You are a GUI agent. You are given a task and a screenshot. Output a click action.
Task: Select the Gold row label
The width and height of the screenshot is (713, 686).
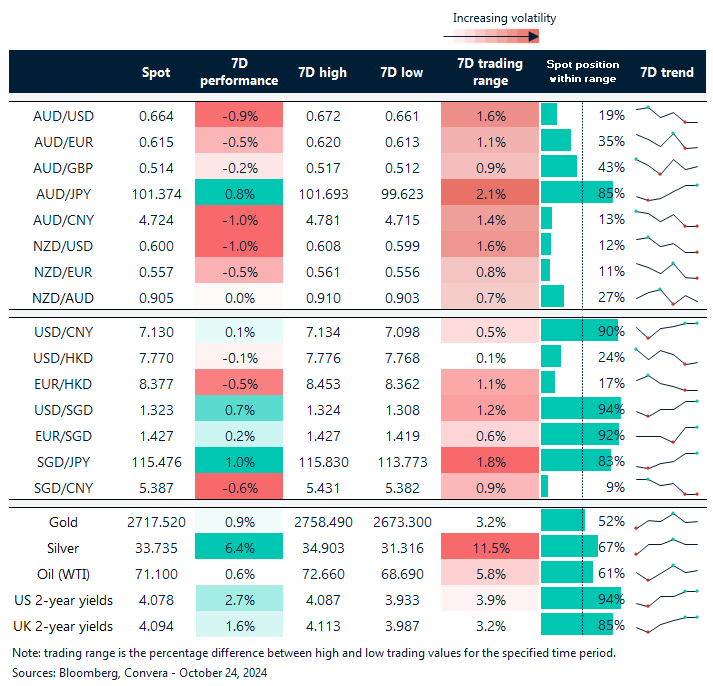63,522
